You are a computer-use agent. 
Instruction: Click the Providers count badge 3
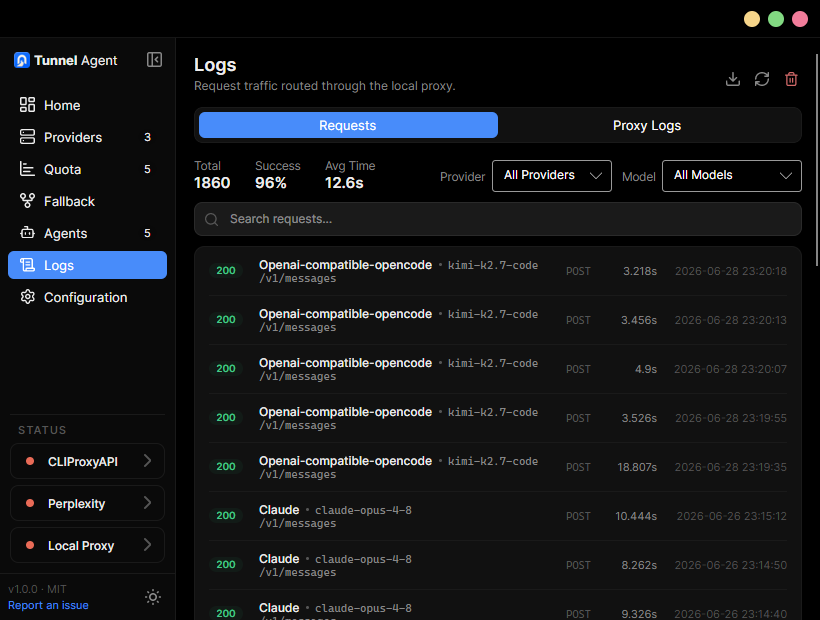point(147,137)
